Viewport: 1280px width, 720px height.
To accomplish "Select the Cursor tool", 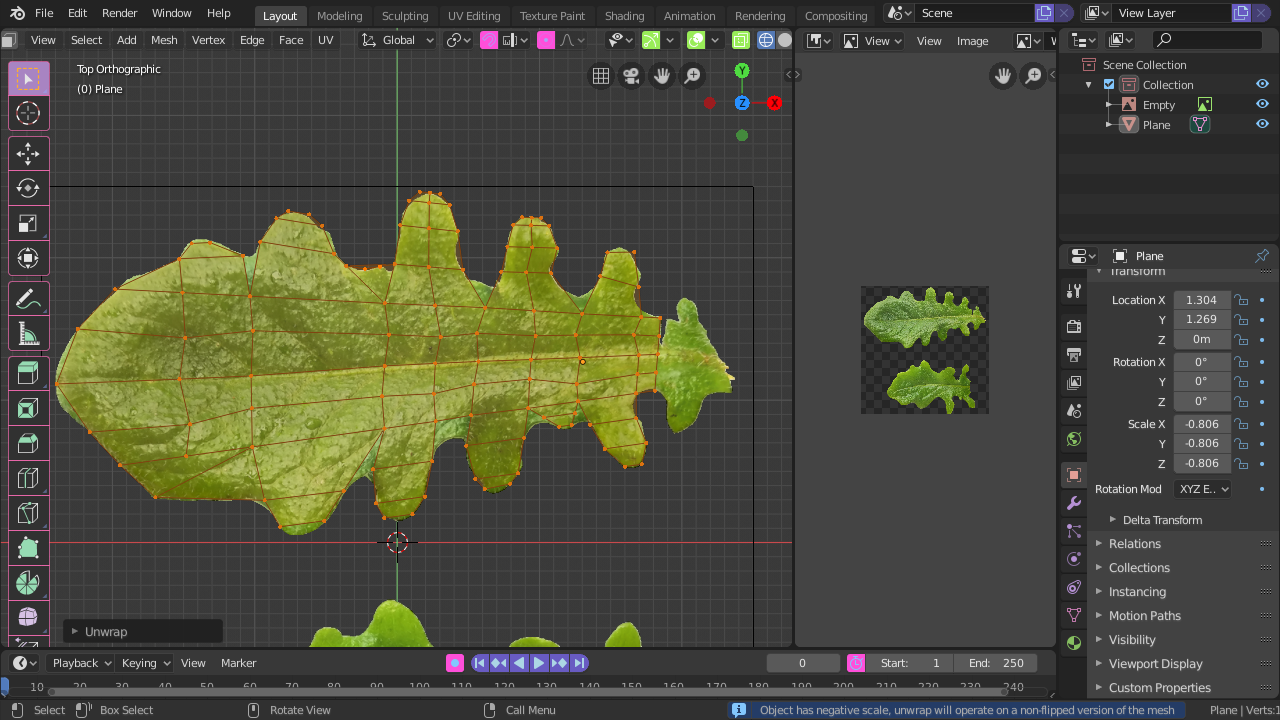I will [x=28, y=113].
